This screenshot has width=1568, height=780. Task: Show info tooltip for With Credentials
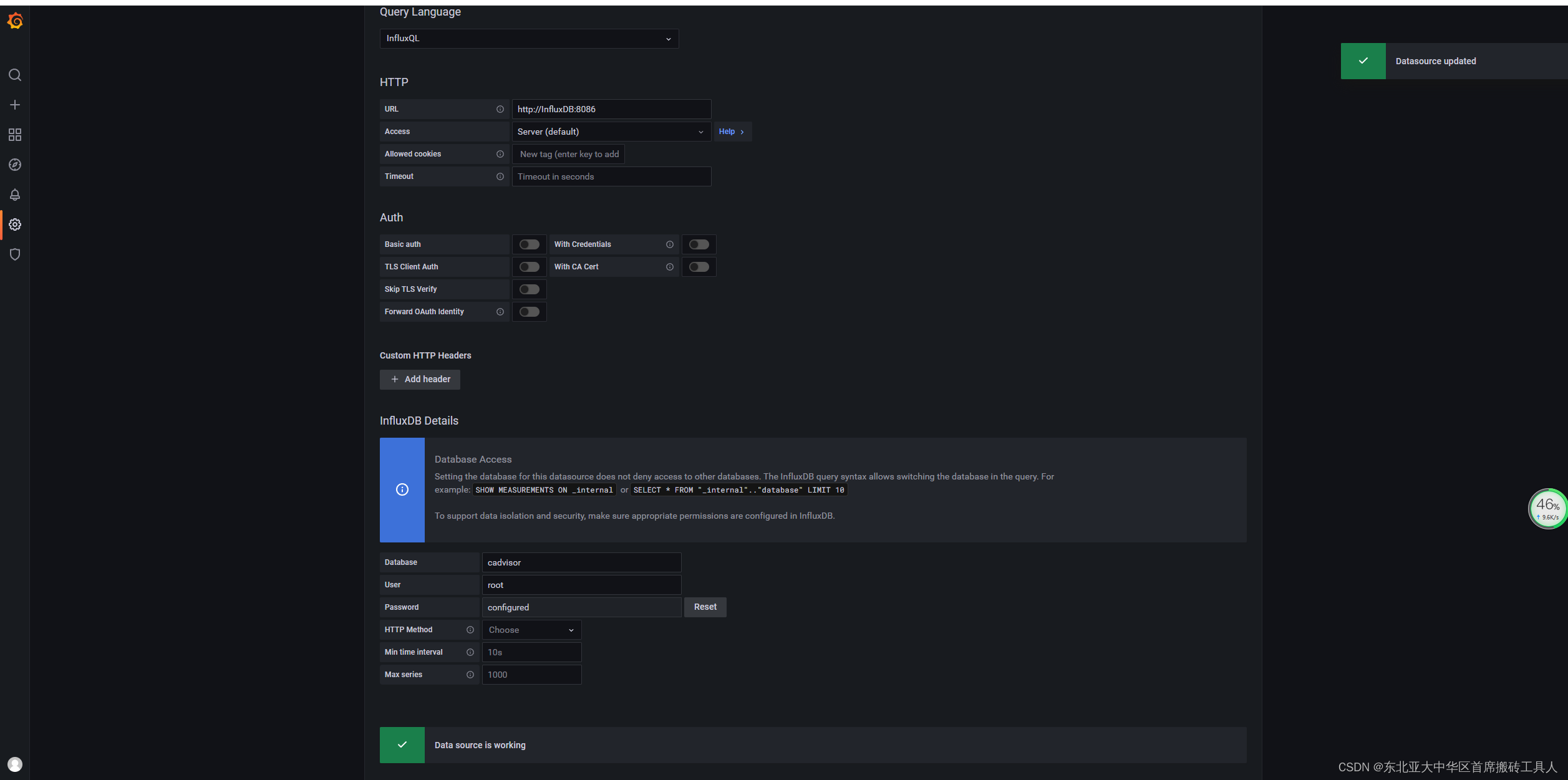(x=670, y=244)
